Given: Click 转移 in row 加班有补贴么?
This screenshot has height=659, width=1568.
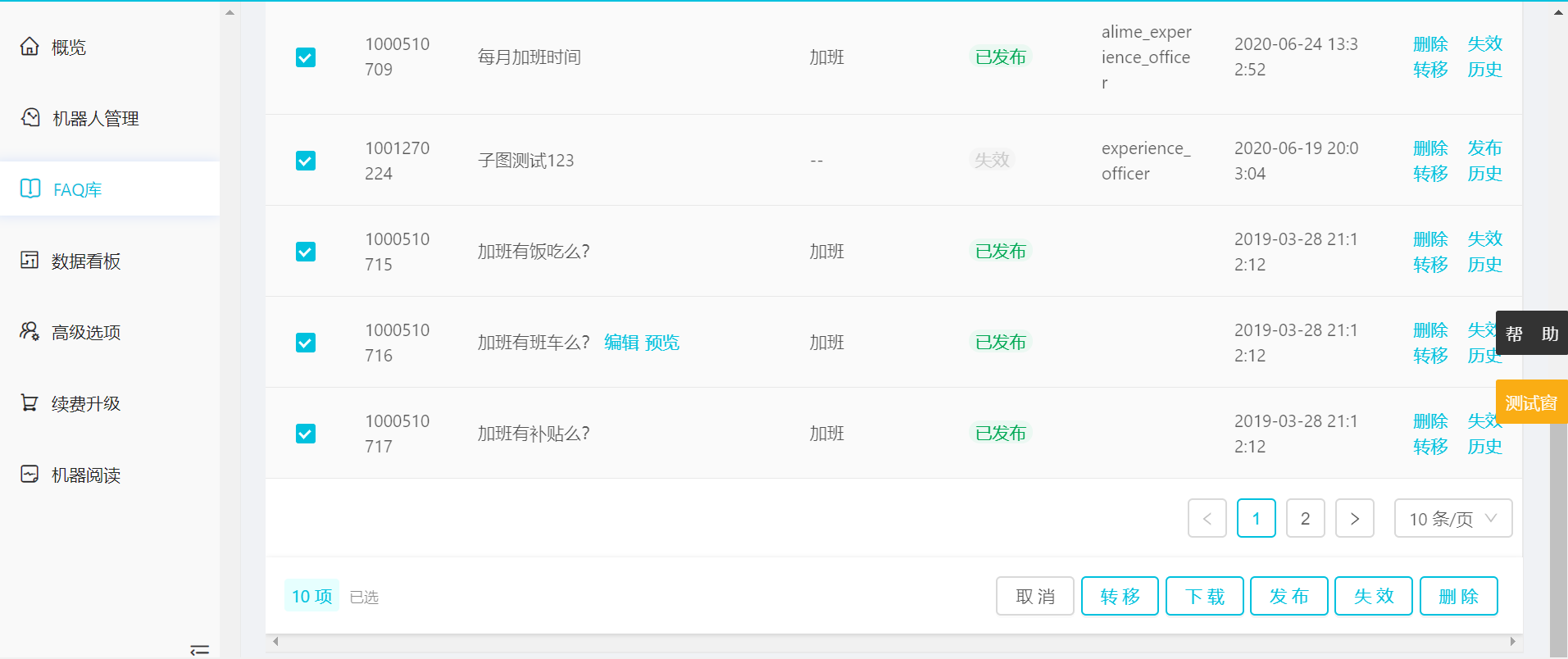Looking at the screenshot, I should [x=1430, y=447].
